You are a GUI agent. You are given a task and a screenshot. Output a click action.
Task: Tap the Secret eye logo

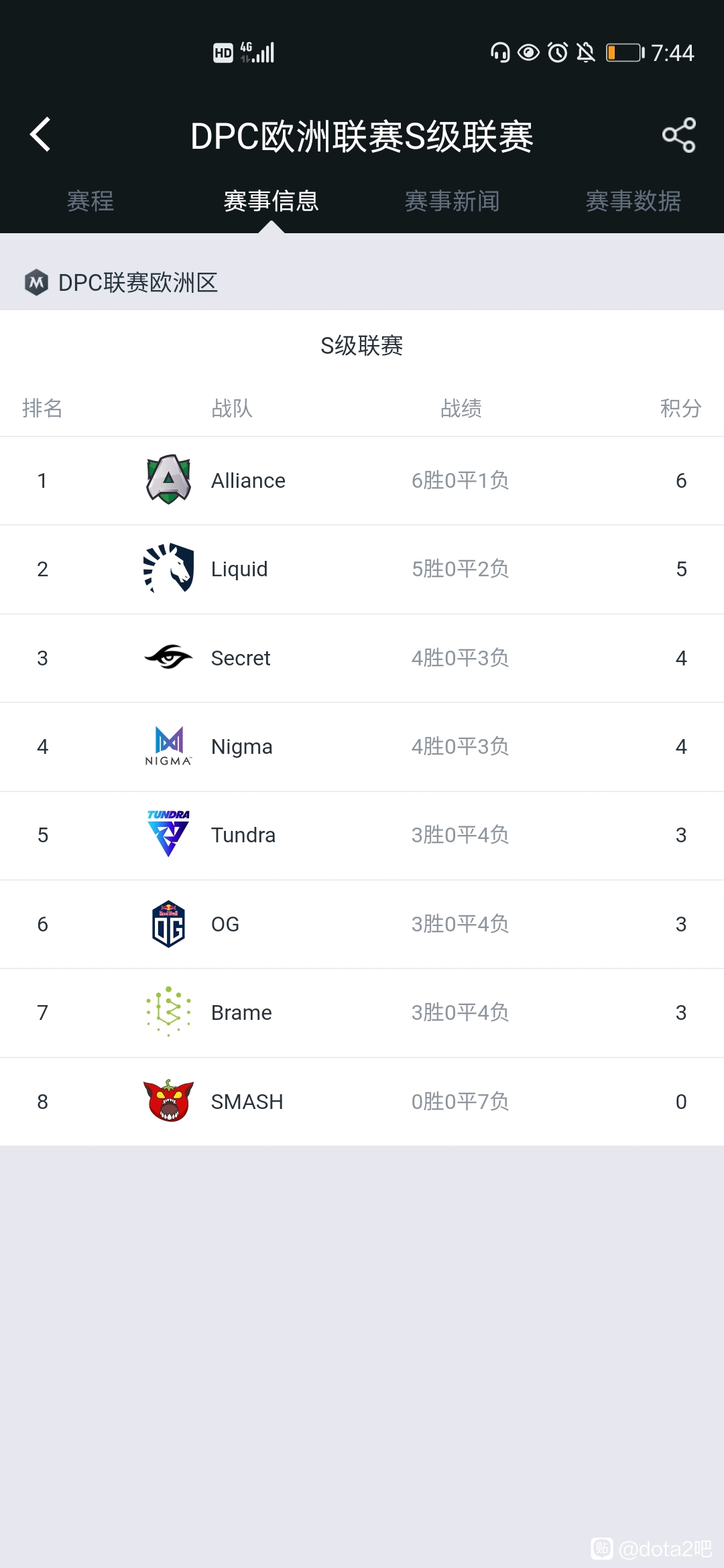[x=169, y=657]
